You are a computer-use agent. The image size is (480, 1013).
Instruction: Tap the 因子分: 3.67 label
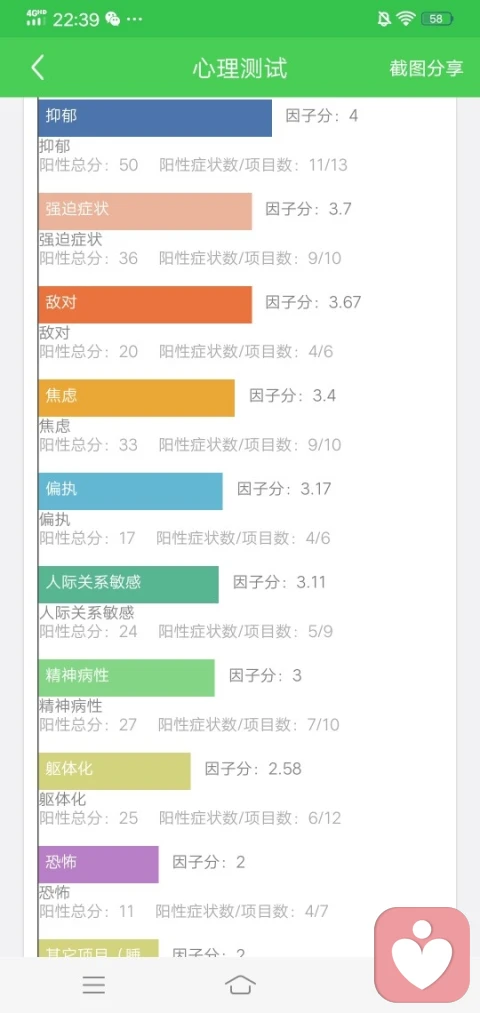(313, 302)
